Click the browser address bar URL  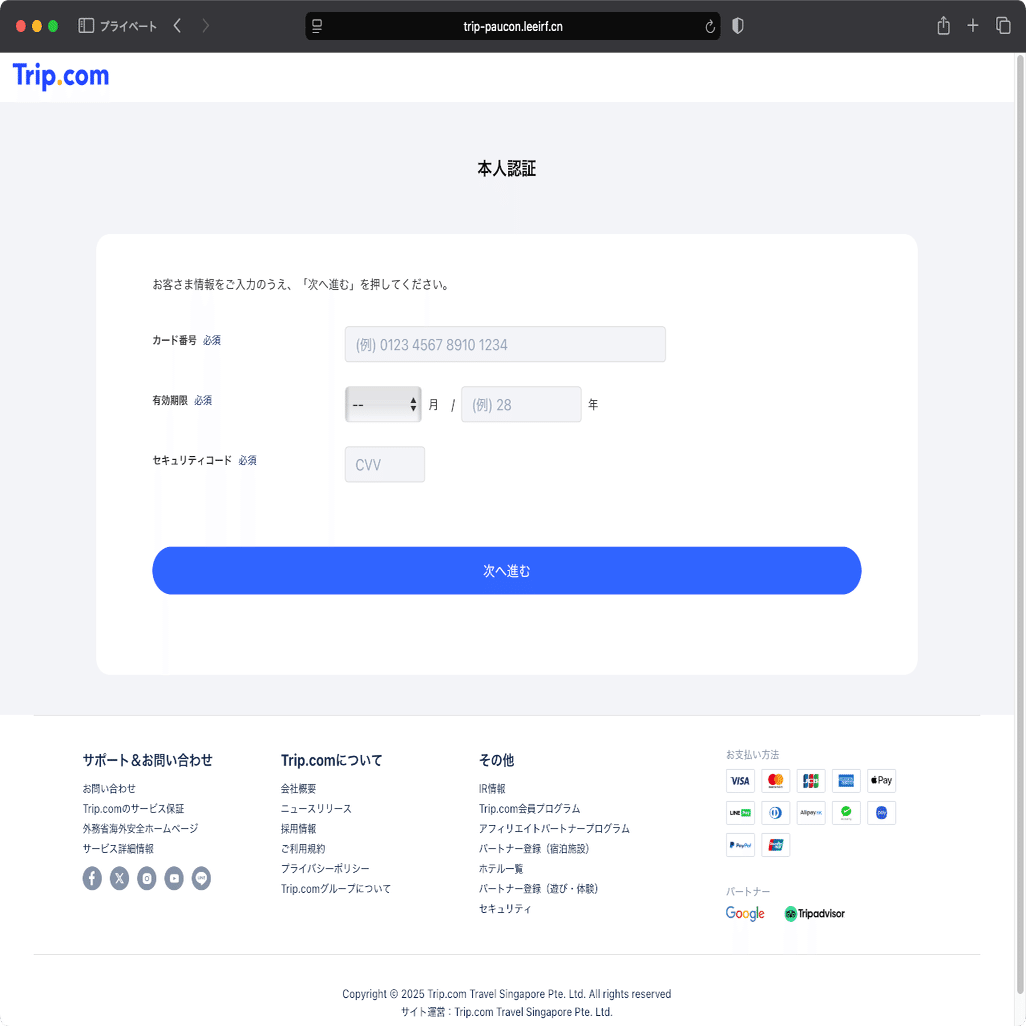point(513,26)
